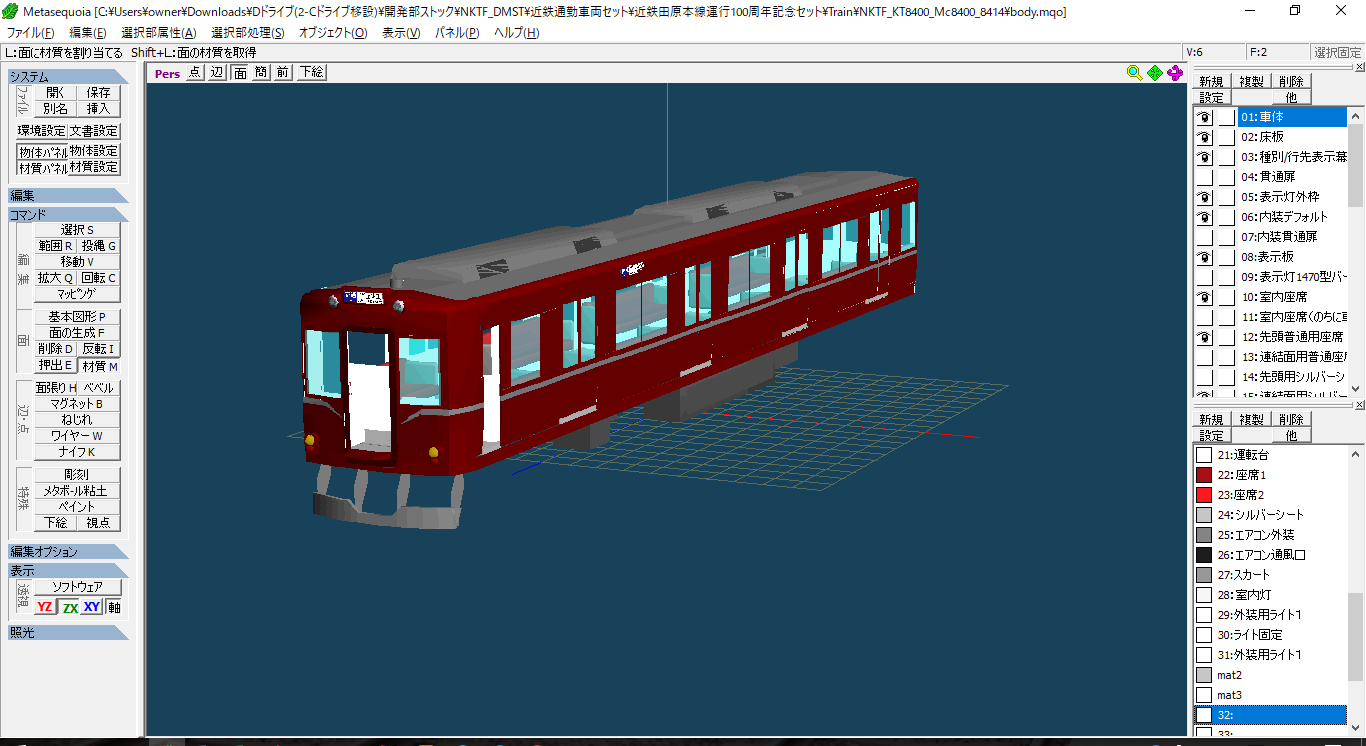Toggle the 下絵 blueprint view button
This screenshot has width=1366, height=746.
pos(311,72)
